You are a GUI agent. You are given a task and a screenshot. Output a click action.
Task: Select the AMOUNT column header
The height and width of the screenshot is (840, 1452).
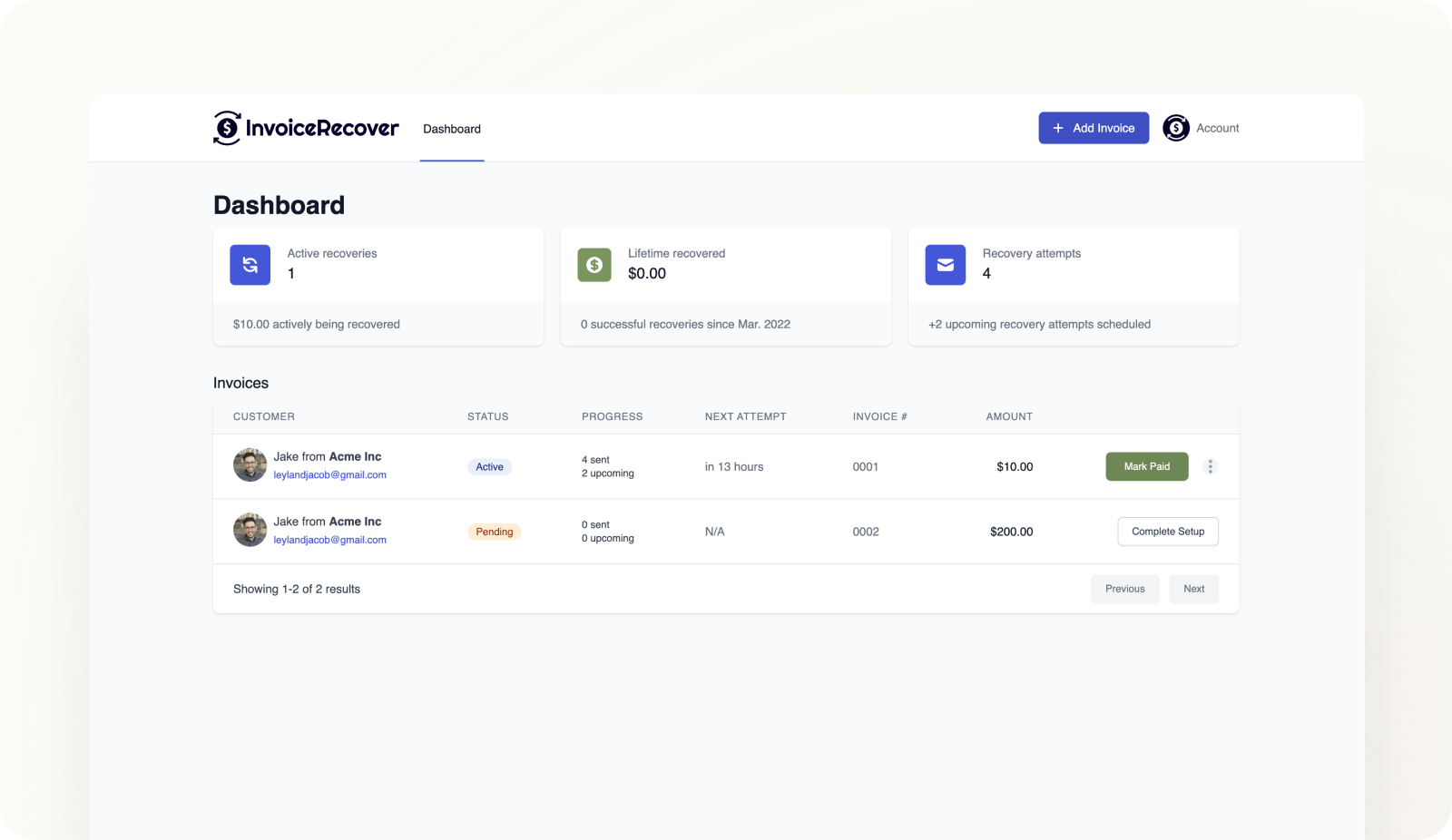1010,417
